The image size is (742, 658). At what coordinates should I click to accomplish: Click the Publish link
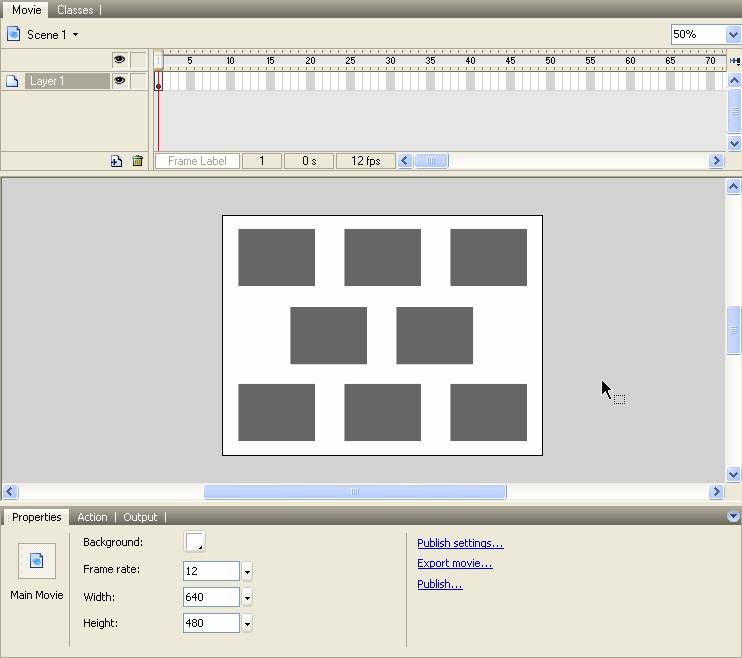(x=440, y=584)
